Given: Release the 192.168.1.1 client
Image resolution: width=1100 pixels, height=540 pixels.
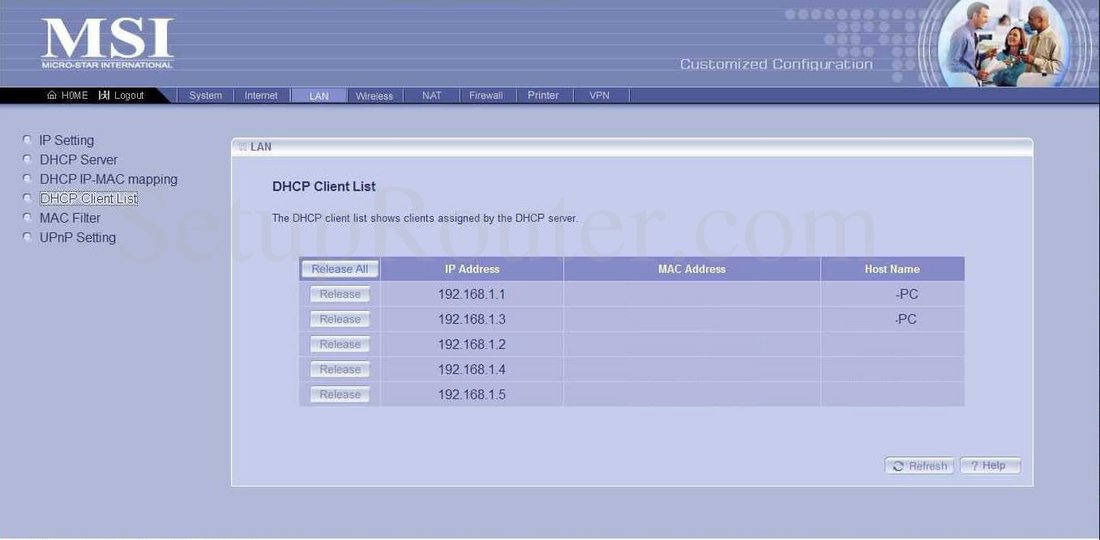Looking at the screenshot, I should click(x=340, y=295).
